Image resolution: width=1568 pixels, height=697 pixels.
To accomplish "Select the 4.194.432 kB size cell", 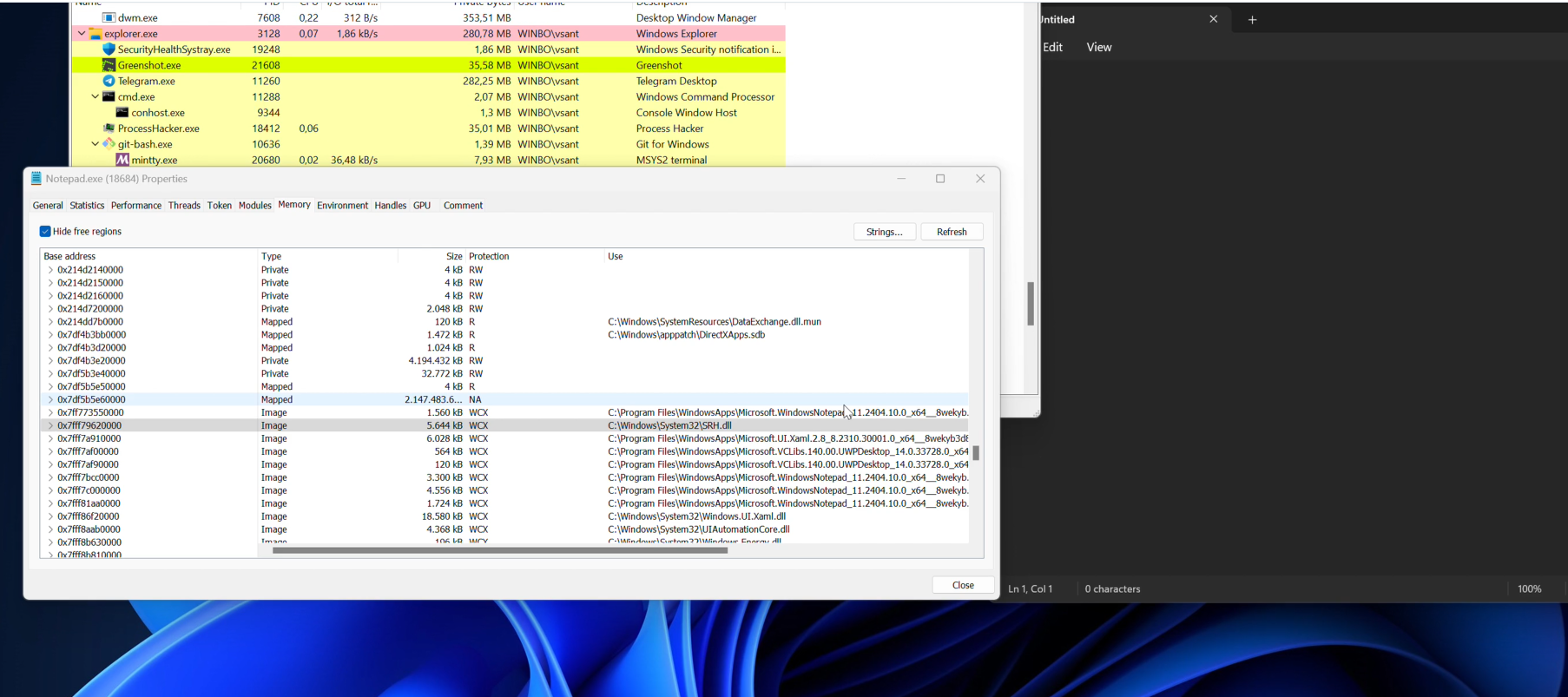I will tap(435, 361).
